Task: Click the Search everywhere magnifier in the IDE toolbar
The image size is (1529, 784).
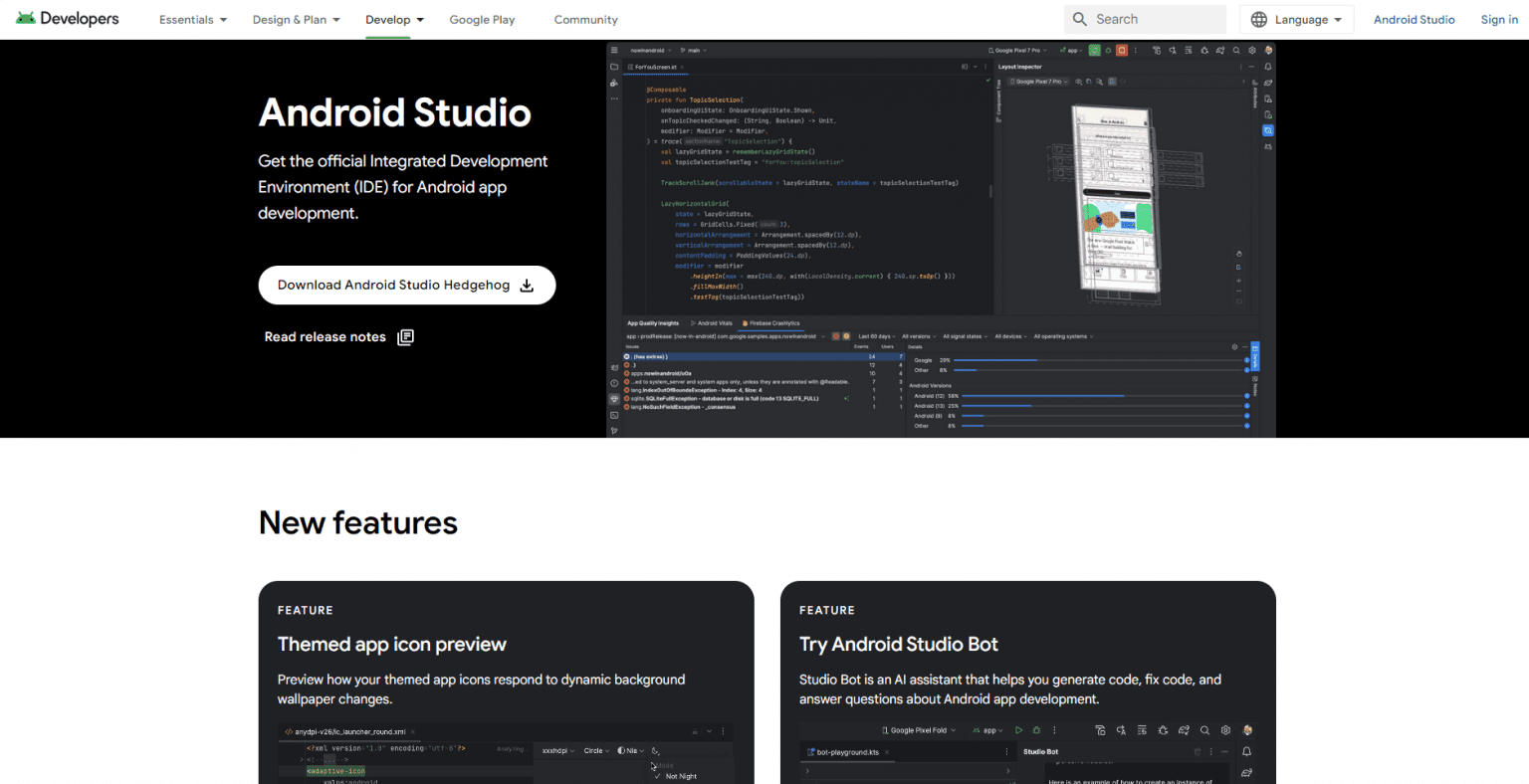Action: [1236, 50]
